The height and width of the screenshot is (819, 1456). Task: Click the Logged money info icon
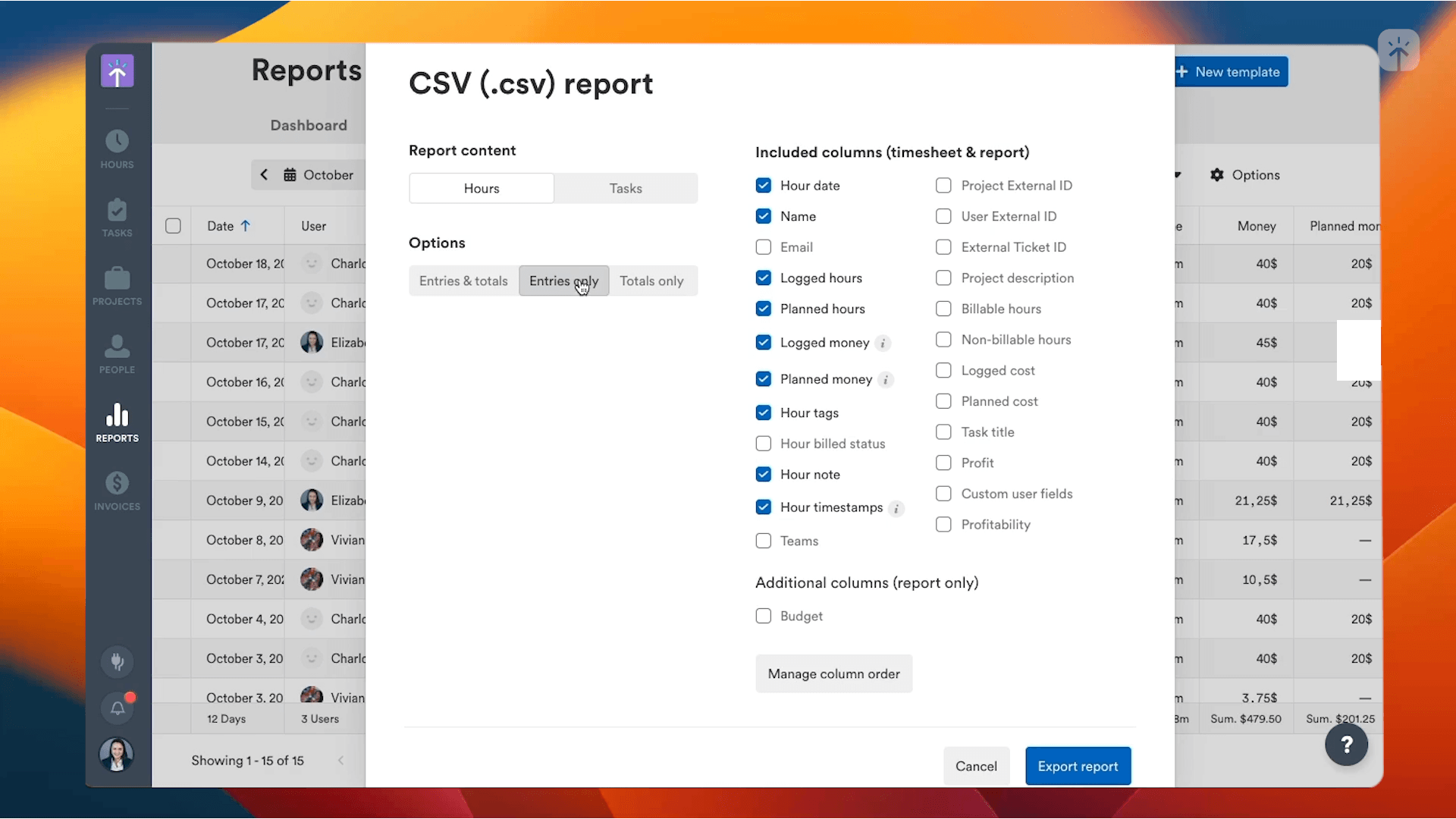pos(883,343)
